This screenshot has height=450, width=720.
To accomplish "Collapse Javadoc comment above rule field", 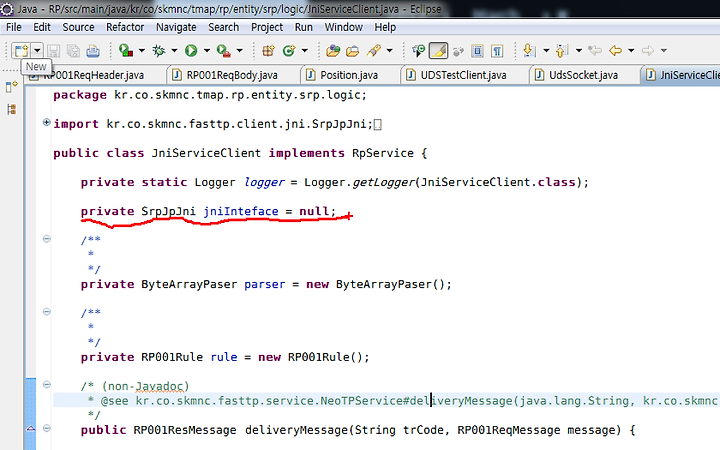I will pyautogui.click(x=46, y=312).
